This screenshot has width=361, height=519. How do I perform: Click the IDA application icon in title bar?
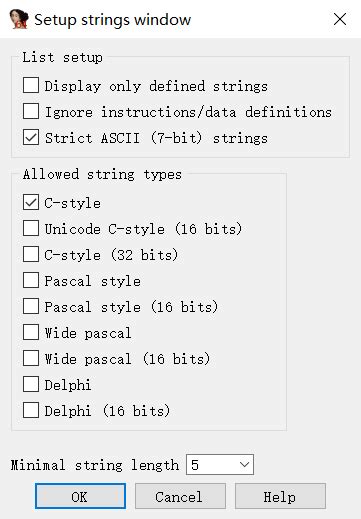(19, 19)
